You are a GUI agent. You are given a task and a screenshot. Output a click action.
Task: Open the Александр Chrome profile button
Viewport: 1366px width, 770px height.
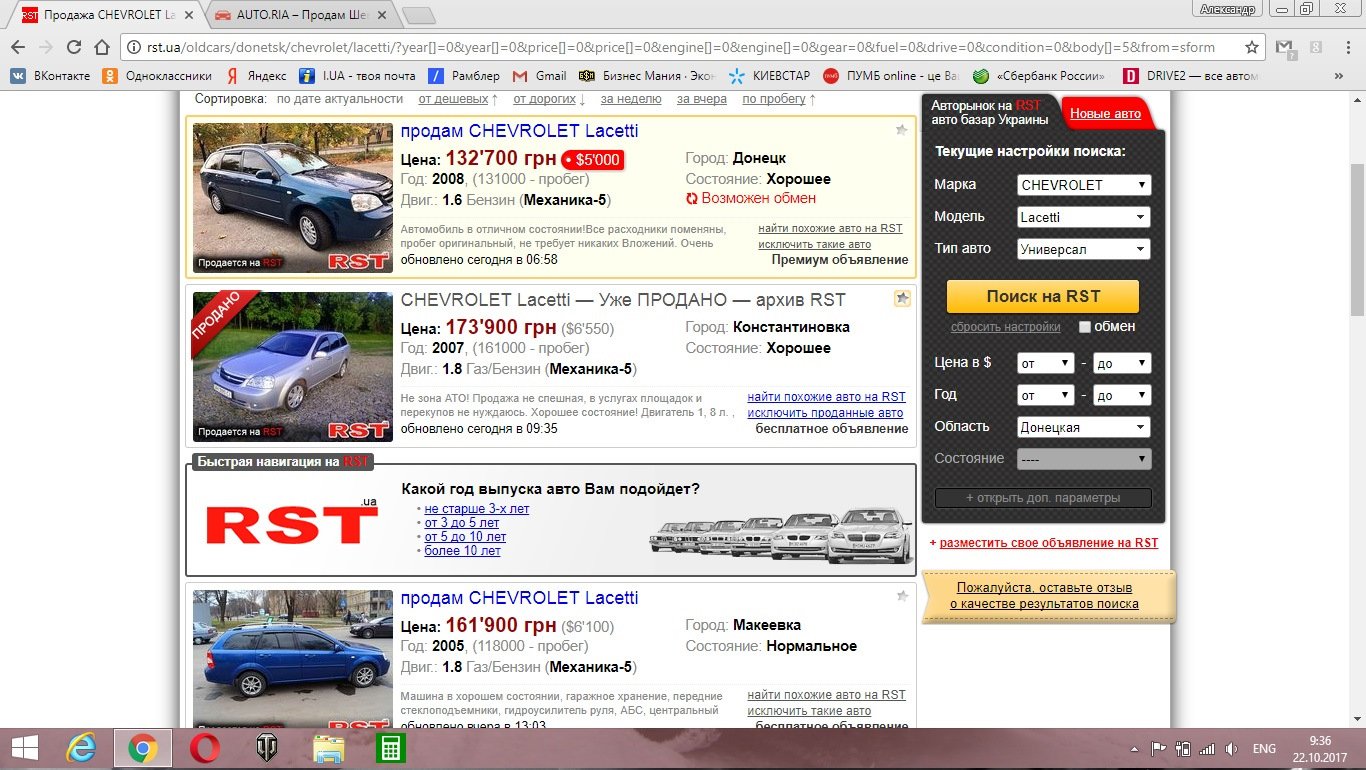point(1227,8)
